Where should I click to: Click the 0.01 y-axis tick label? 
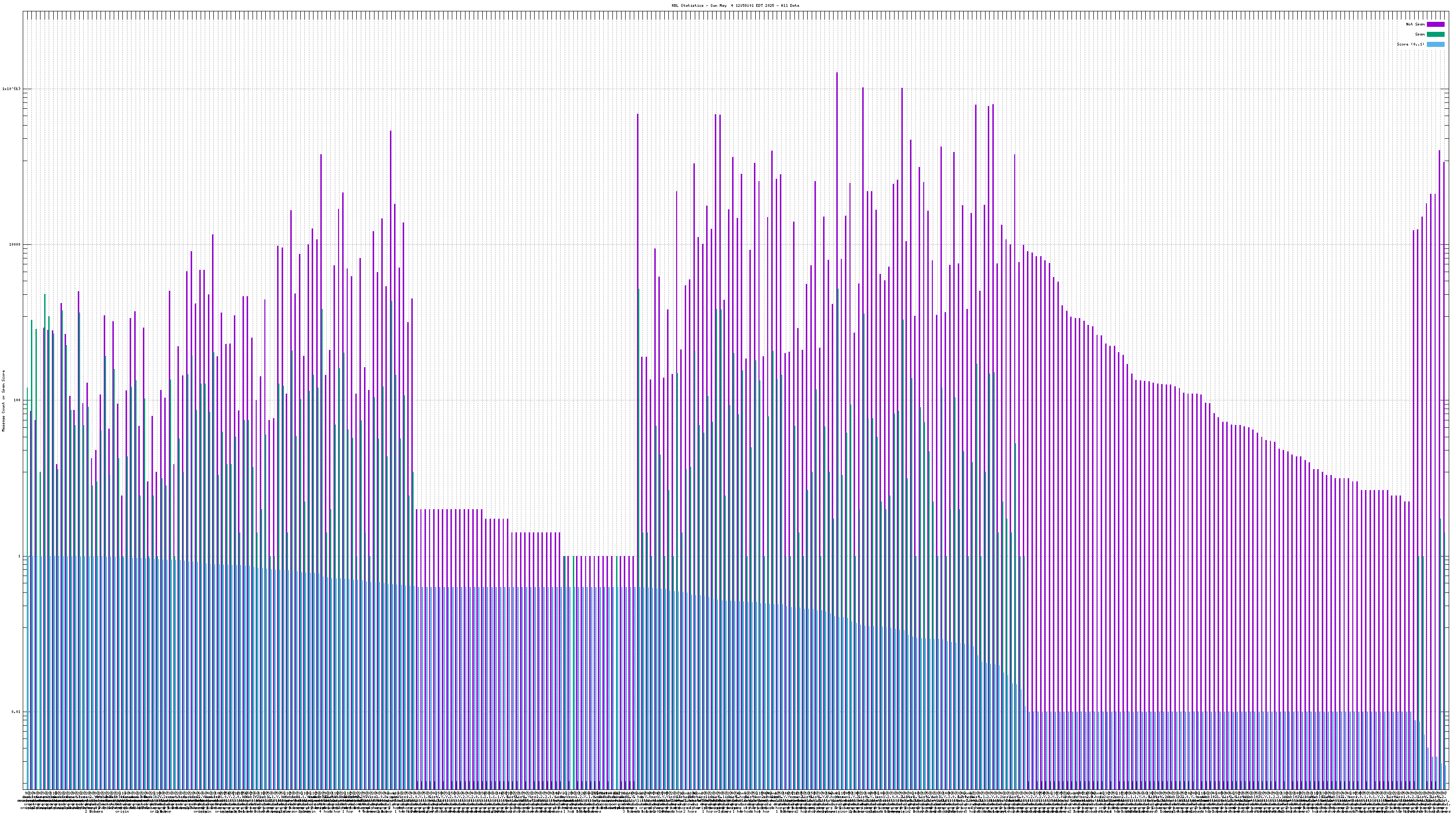point(16,712)
